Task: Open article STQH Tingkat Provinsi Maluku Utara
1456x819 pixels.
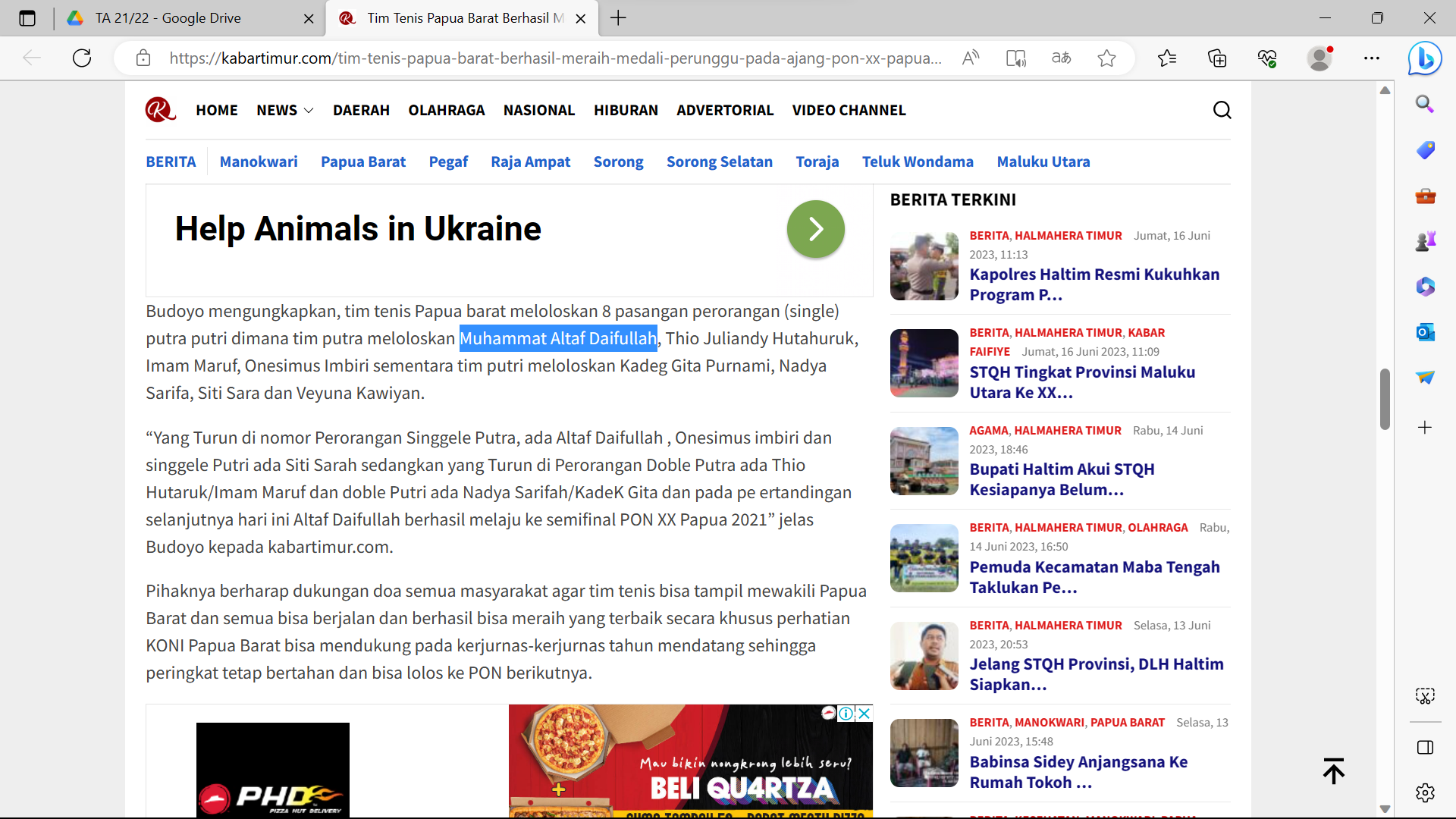Action: (x=1082, y=382)
